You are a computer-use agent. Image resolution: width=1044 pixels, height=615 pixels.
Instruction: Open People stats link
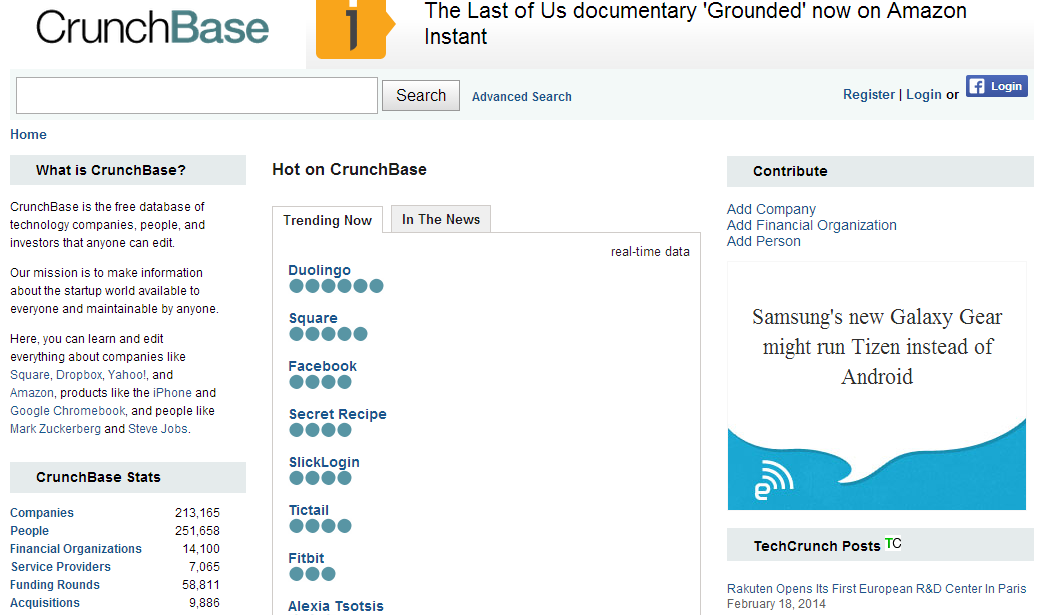tap(29, 530)
